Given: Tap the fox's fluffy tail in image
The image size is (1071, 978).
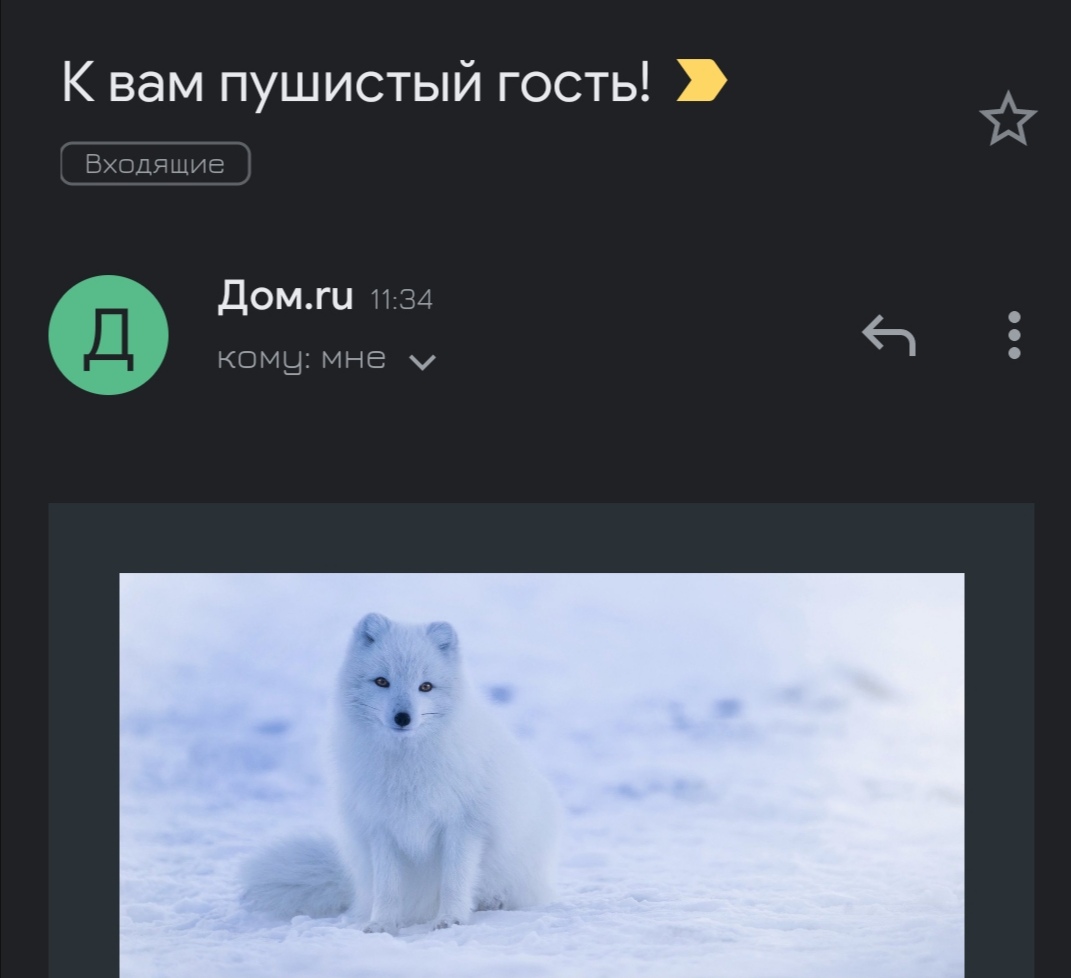Looking at the screenshot, I should (294, 879).
